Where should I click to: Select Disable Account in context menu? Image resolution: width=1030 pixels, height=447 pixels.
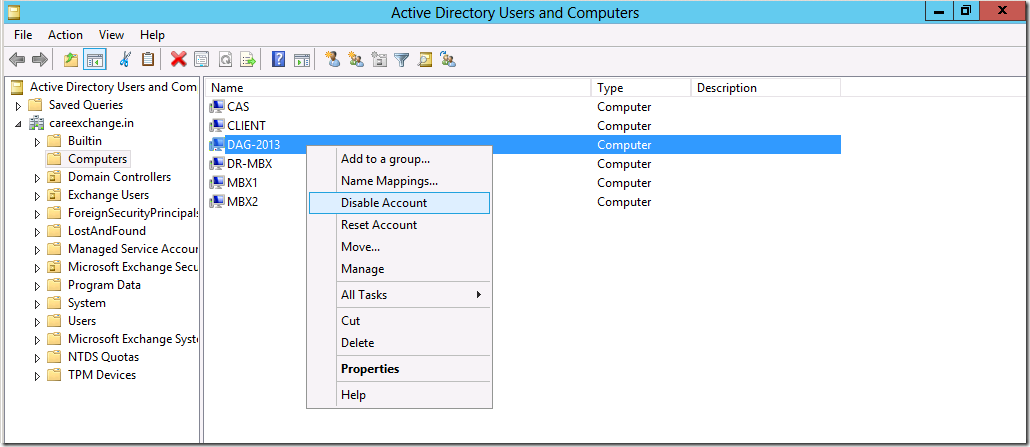[x=399, y=203]
